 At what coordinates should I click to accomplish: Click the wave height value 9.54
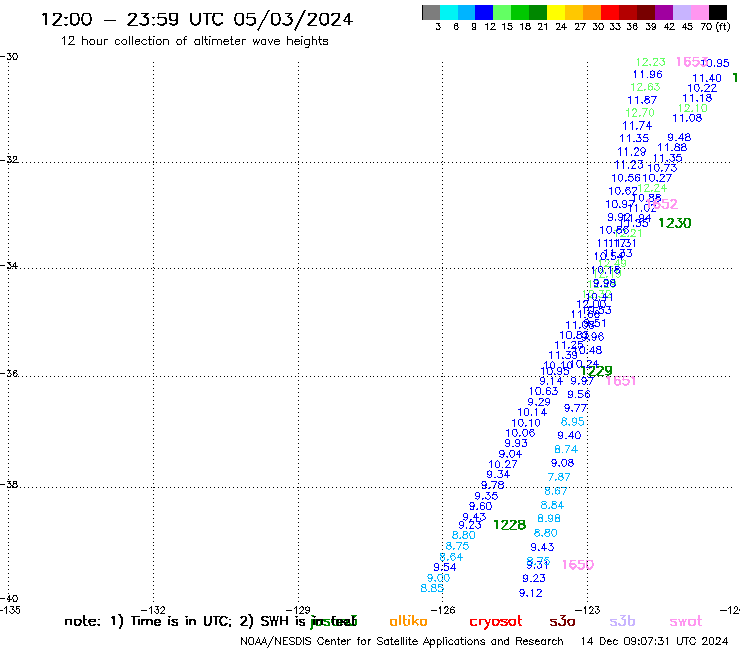pyautogui.click(x=445, y=567)
